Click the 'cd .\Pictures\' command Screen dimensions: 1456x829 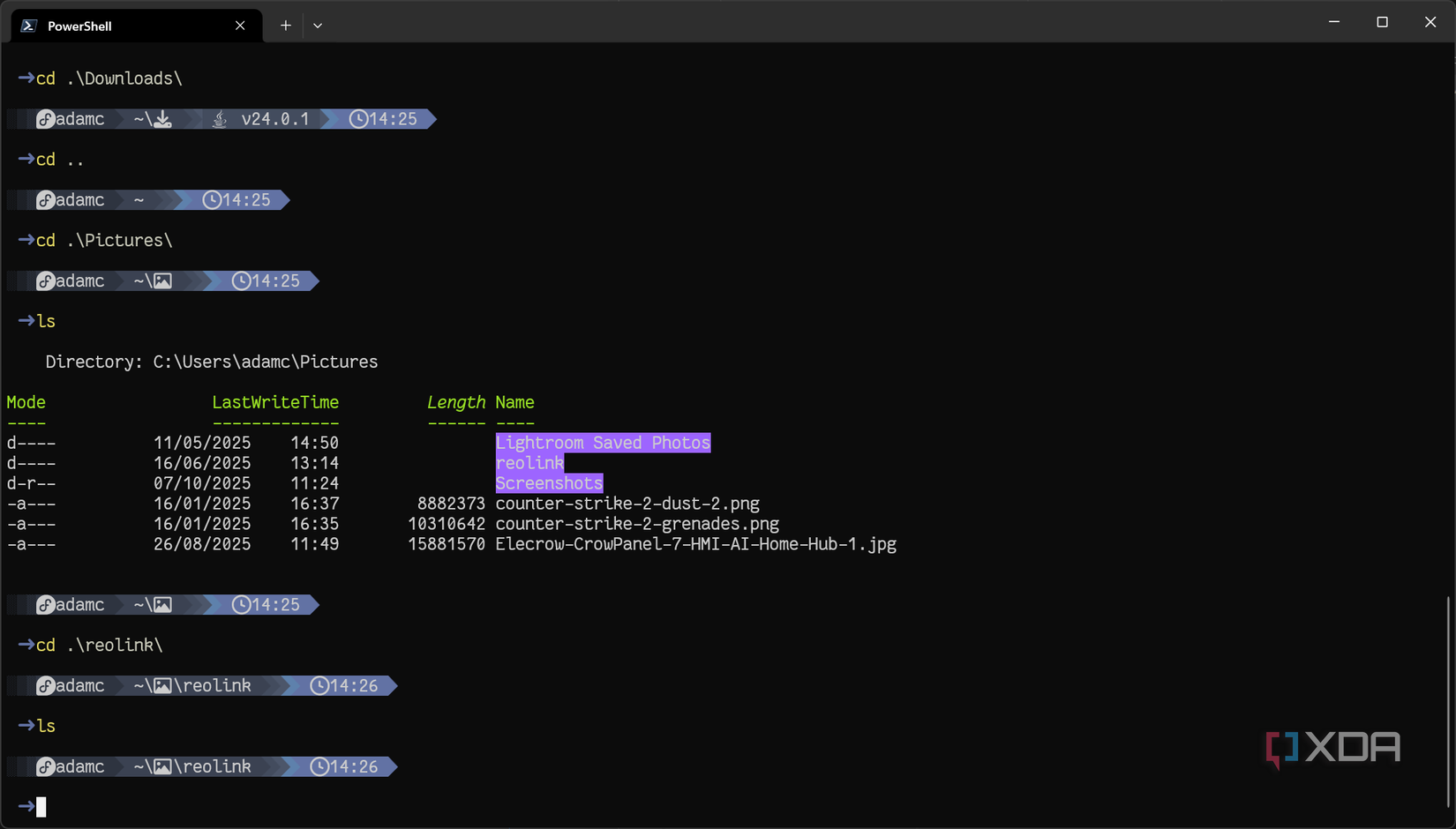tap(104, 241)
